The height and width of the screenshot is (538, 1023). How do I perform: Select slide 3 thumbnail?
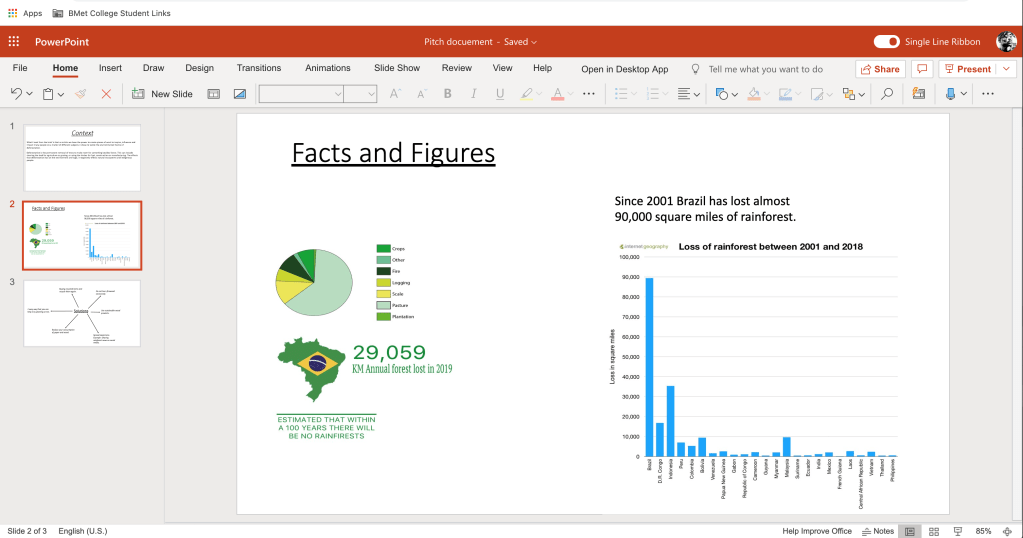82,313
